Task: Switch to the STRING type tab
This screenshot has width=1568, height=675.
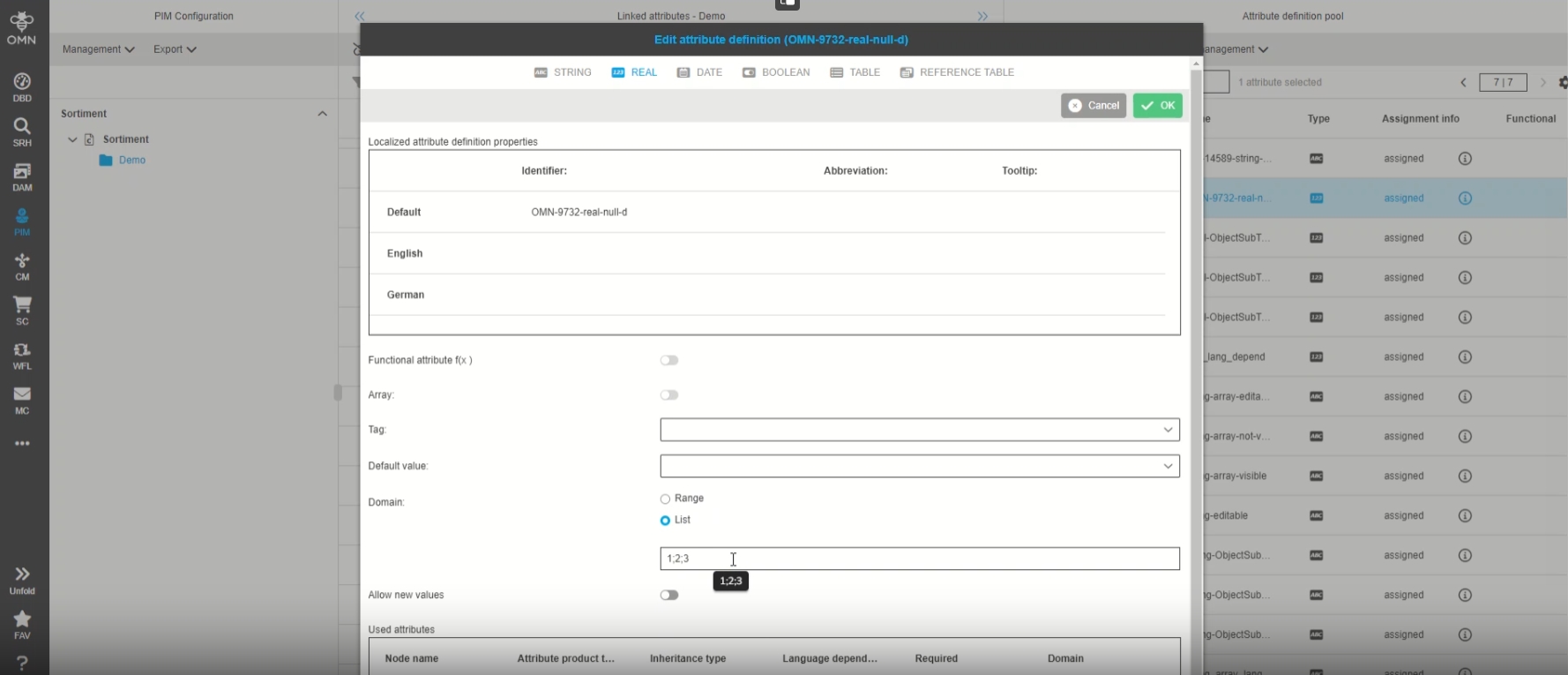Action: point(563,72)
